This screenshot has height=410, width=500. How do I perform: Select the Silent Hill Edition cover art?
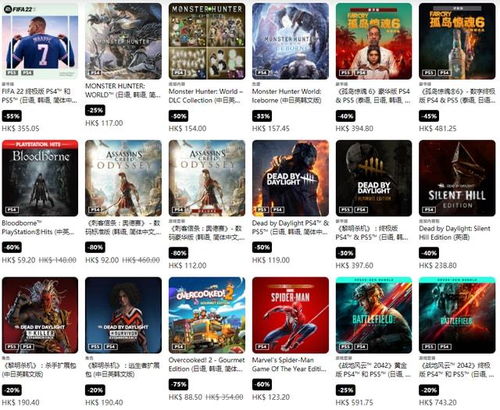(457, 178)
